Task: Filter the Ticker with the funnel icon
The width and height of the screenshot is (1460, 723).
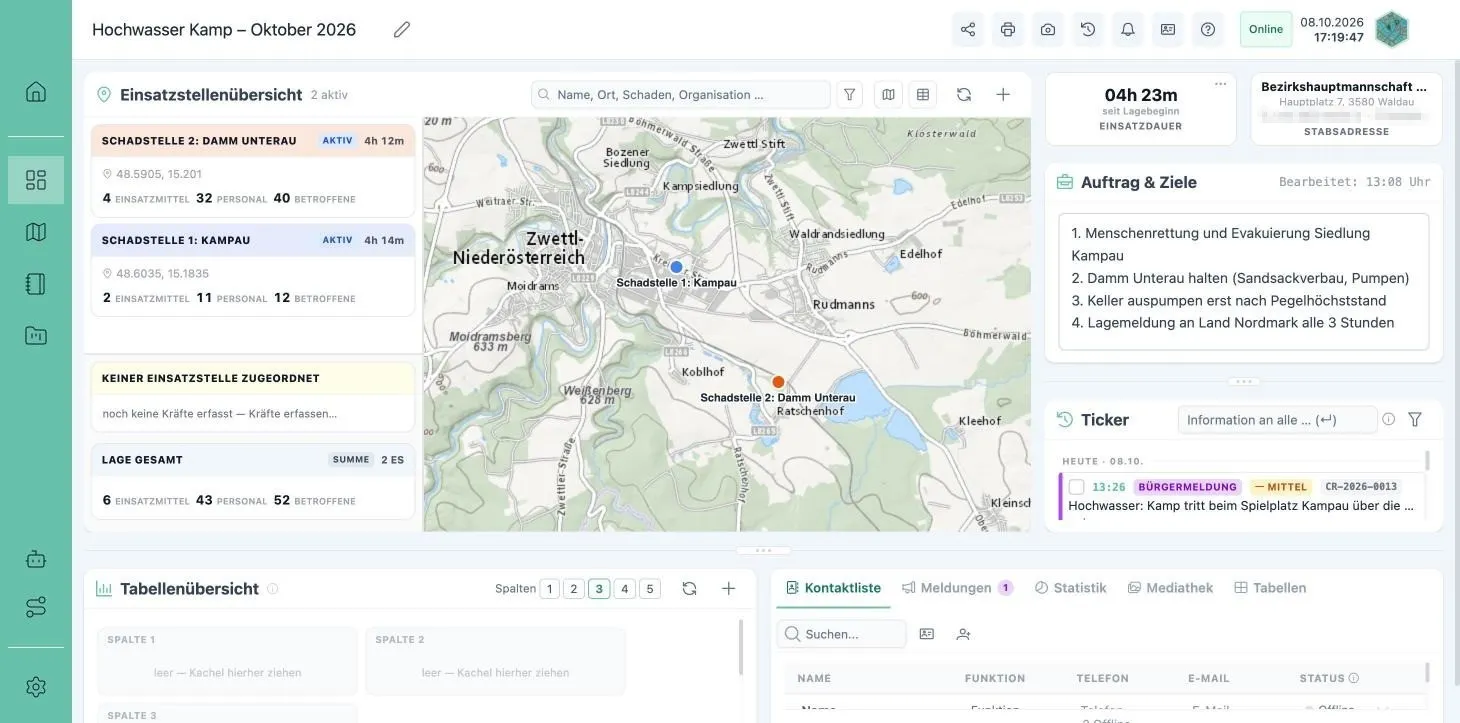Action: (1415, 420)
